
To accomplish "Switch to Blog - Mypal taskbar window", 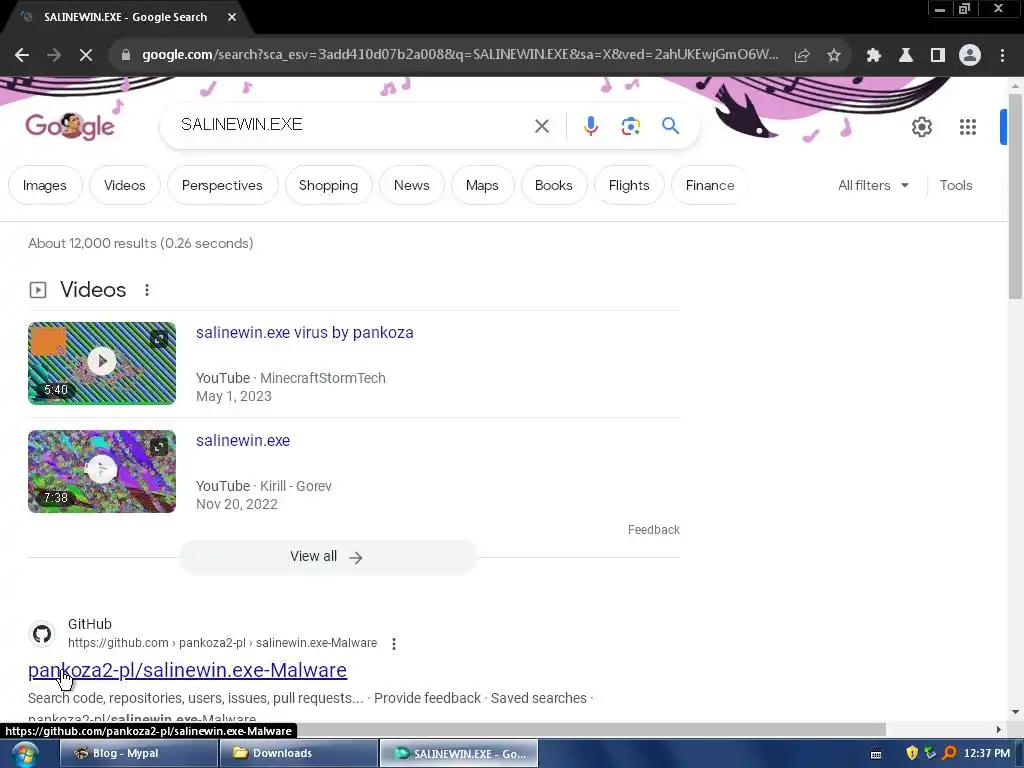I will point(138,753).
